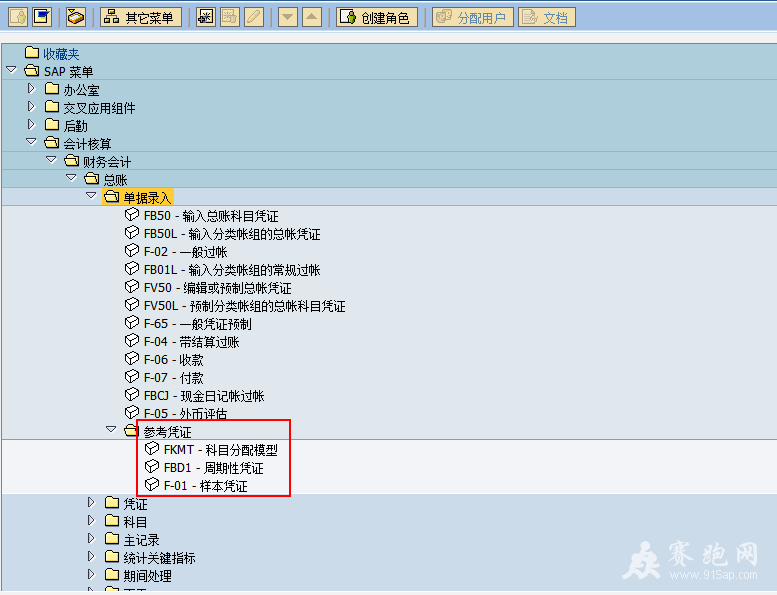Click the F-06 transaction cube icon
Viewport: 777px width, 595px height.
coord(132,358)
